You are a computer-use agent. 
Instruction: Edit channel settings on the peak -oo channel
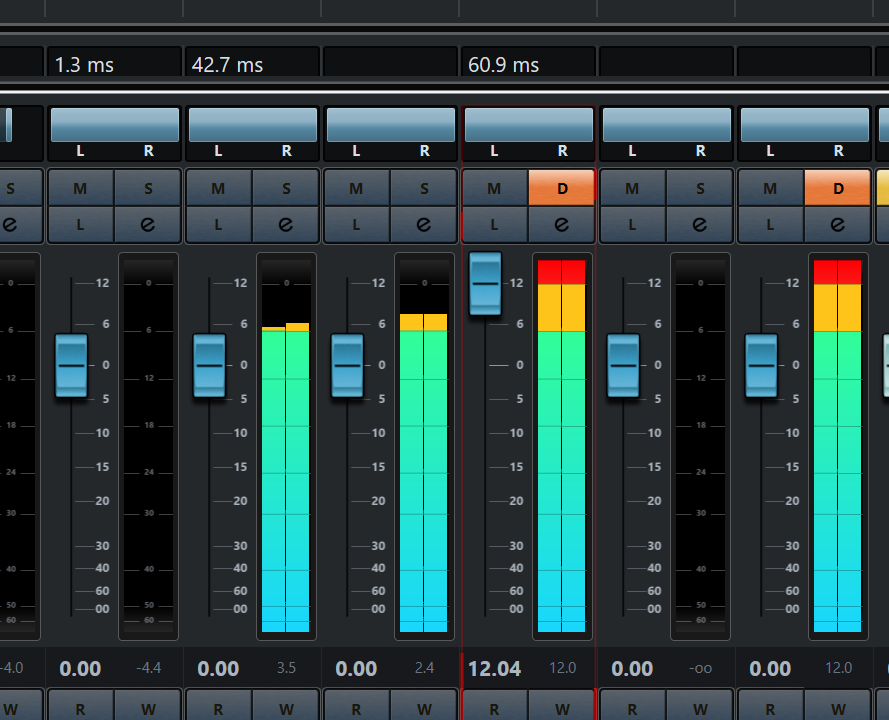point(700,225)
